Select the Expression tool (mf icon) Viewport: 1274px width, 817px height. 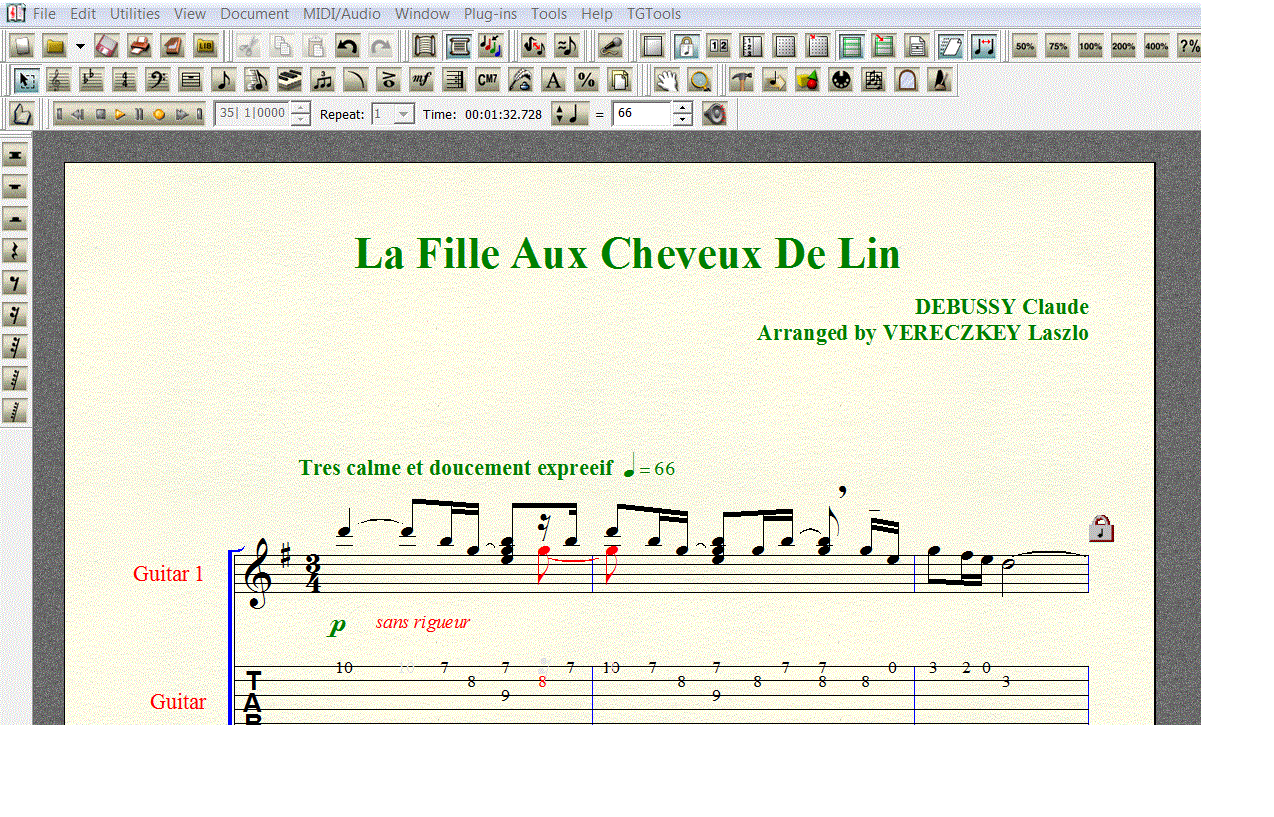pos(421,81)
